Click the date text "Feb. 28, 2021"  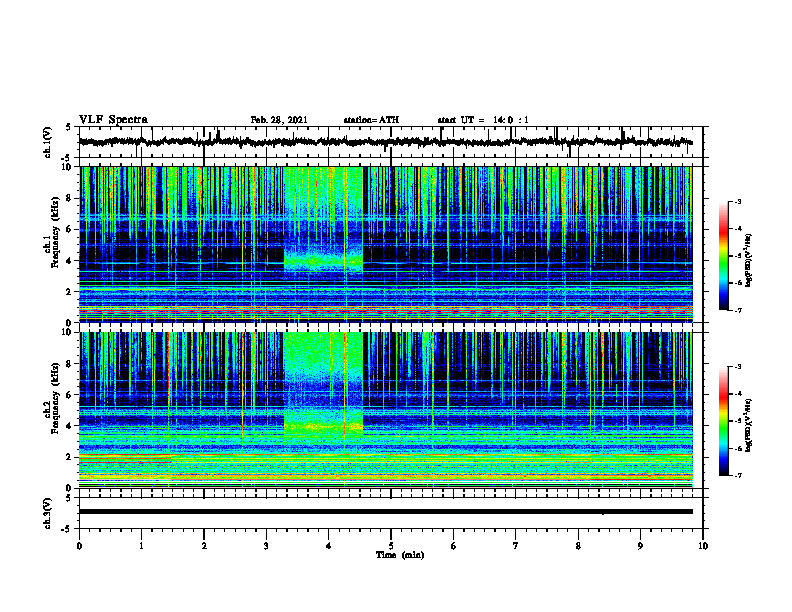279,120
